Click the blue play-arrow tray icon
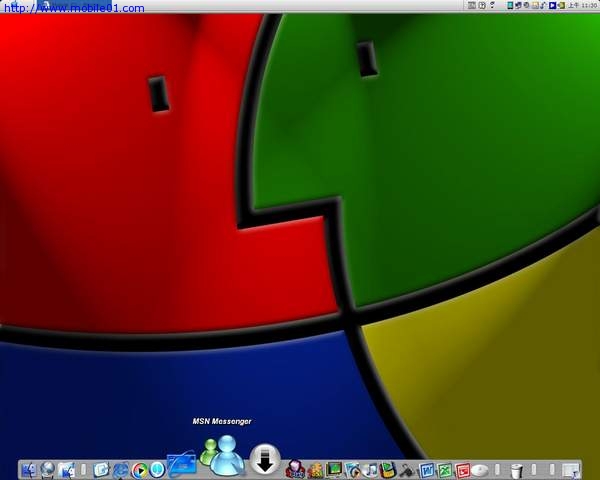The width and height of the screenshot is (600, 480). pos(552,5)
